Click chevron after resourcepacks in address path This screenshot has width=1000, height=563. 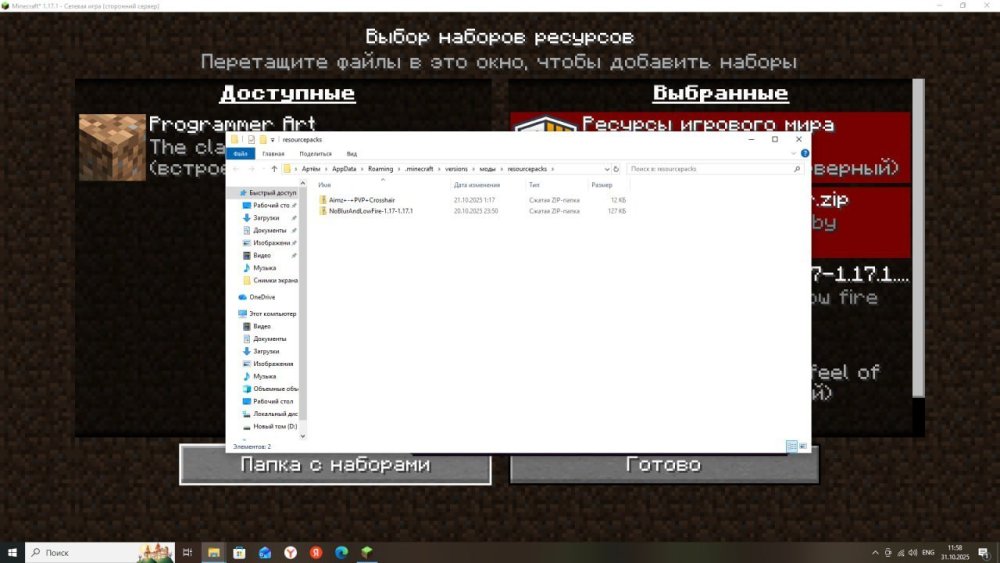[x=553, y=169]
